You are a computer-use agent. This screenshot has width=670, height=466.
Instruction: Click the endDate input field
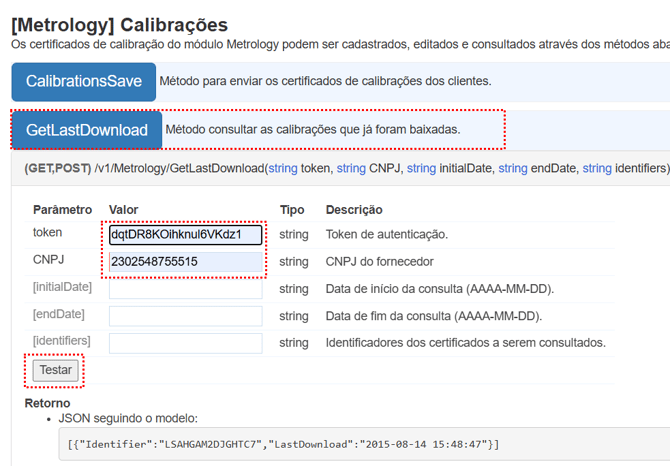point(186,316)
